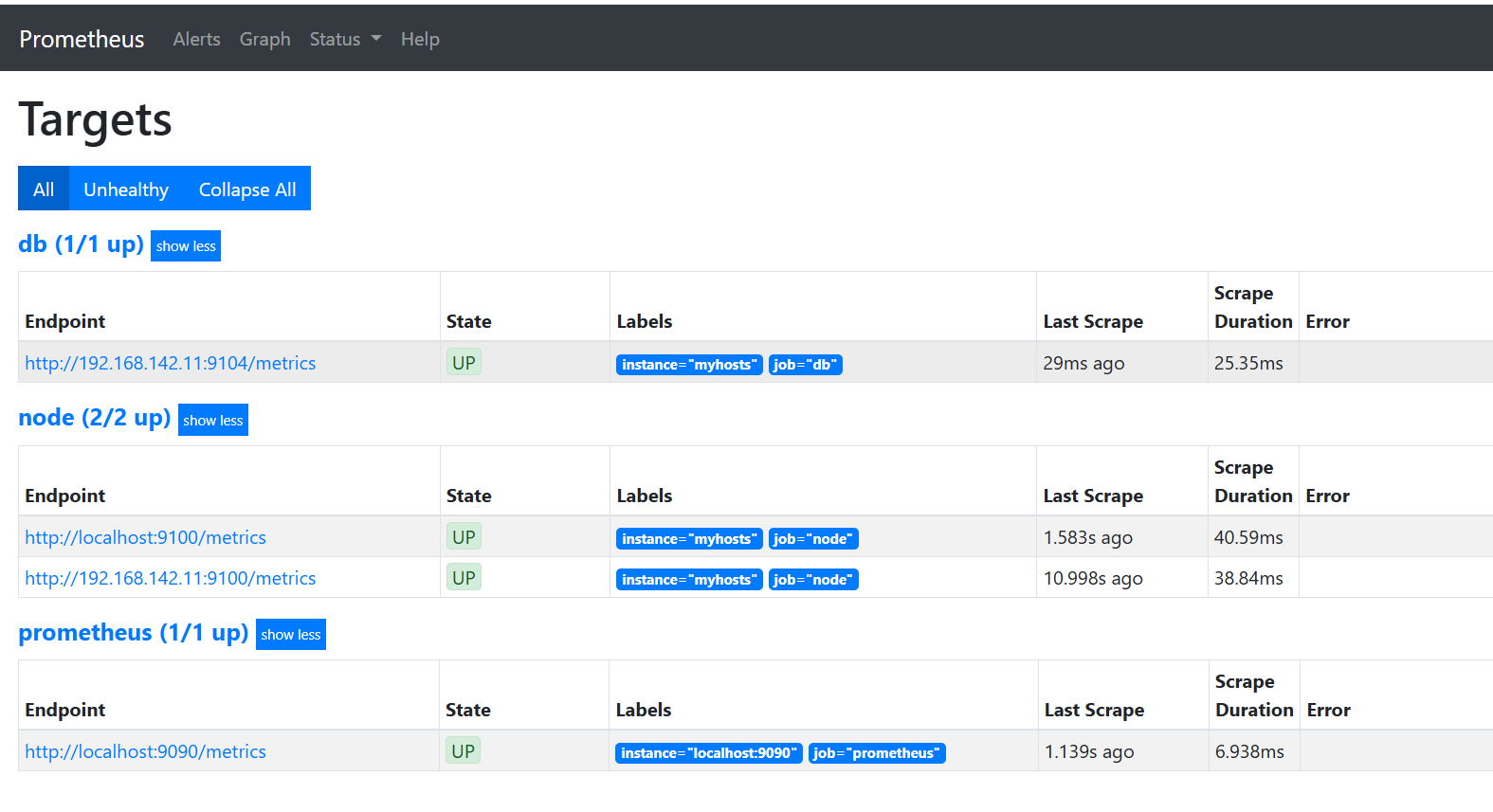Click the 38.84ms scrape duration value
This screenshot has width=1493, height=812.
(1248, 578)
